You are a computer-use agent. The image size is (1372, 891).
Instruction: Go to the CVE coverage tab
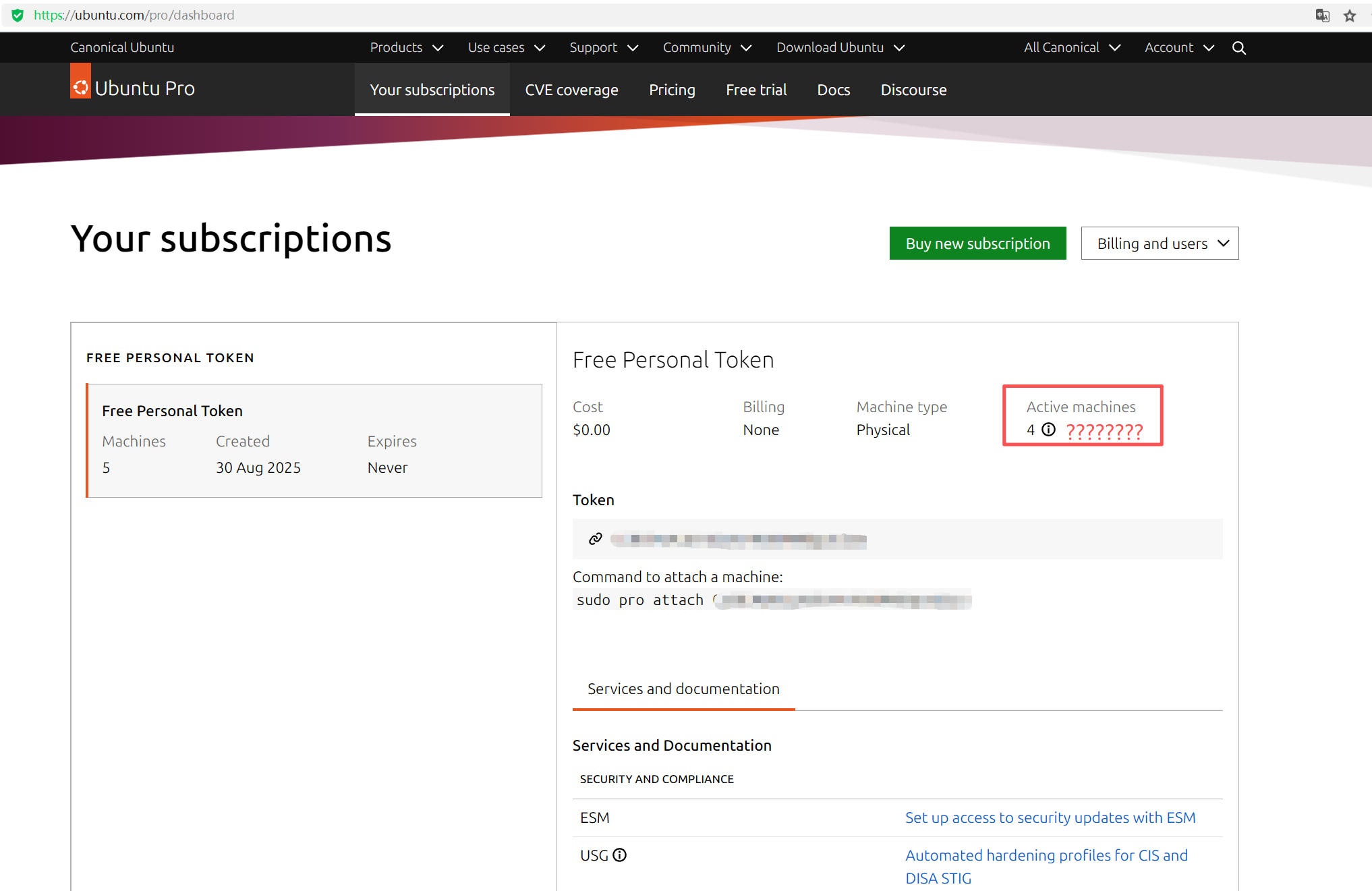571,90
